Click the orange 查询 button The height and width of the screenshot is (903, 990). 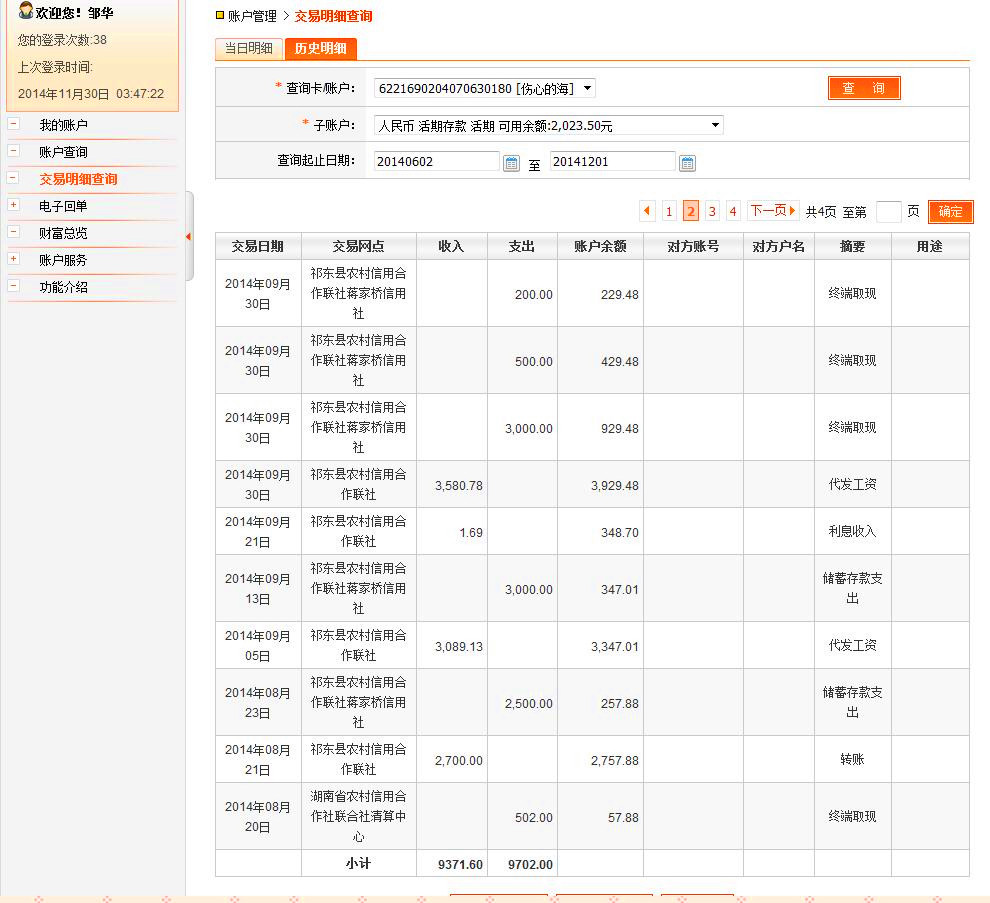coord(864,88)
